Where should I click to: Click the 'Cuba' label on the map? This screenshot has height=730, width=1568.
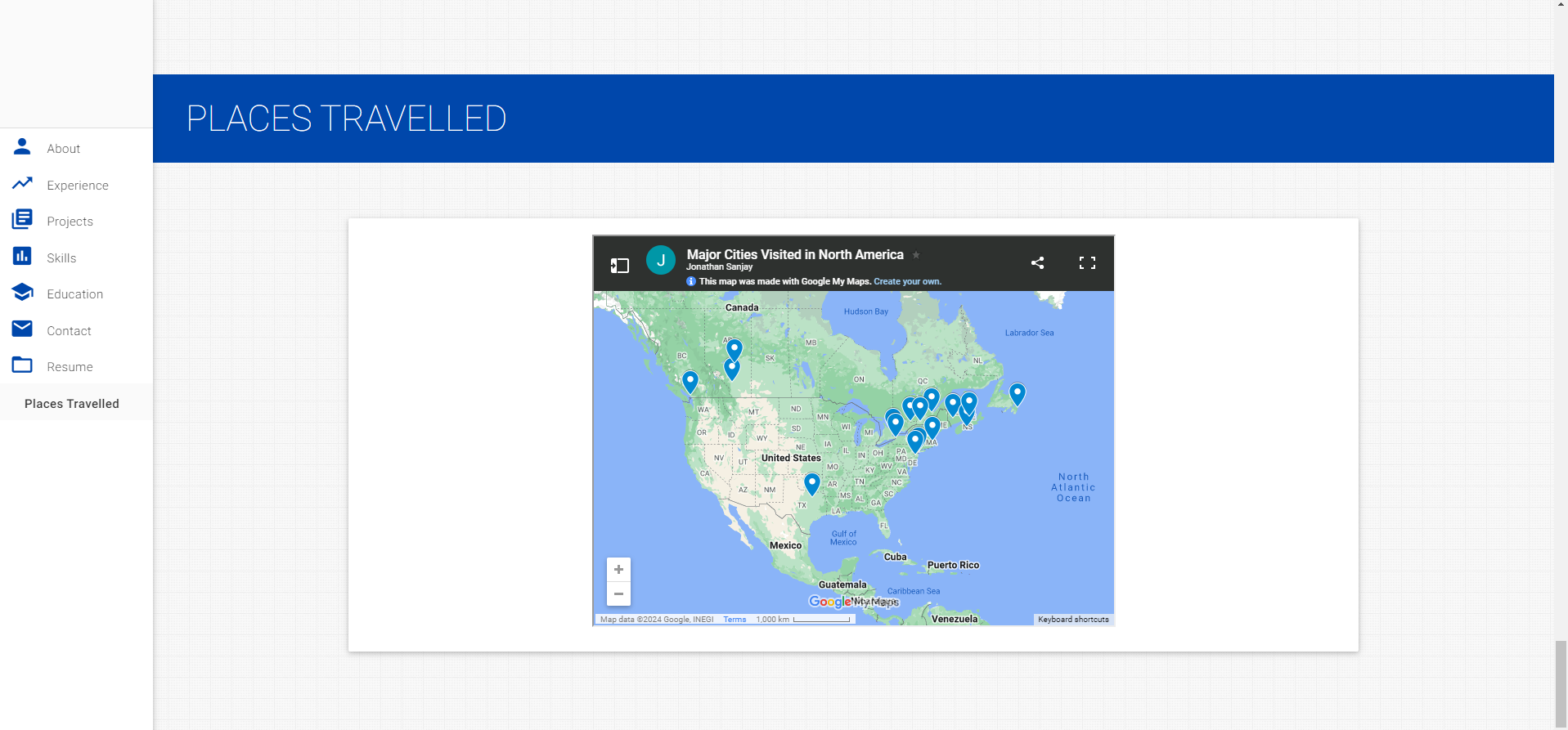(x=895, y=557)
